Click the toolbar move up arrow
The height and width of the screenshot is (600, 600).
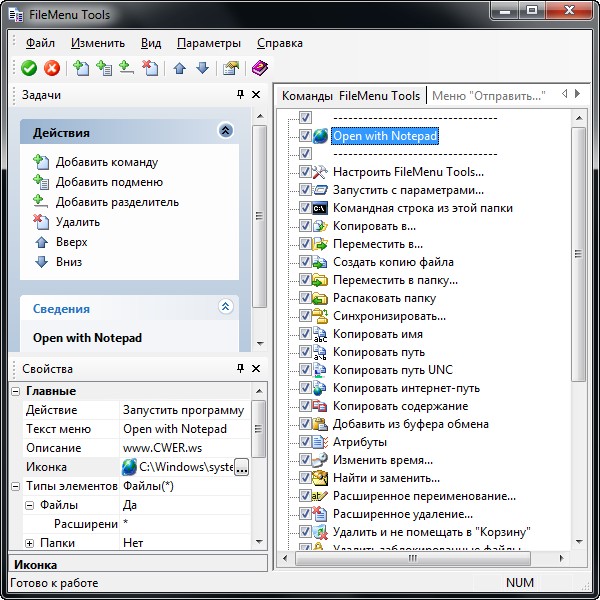(x=180, y=68)
